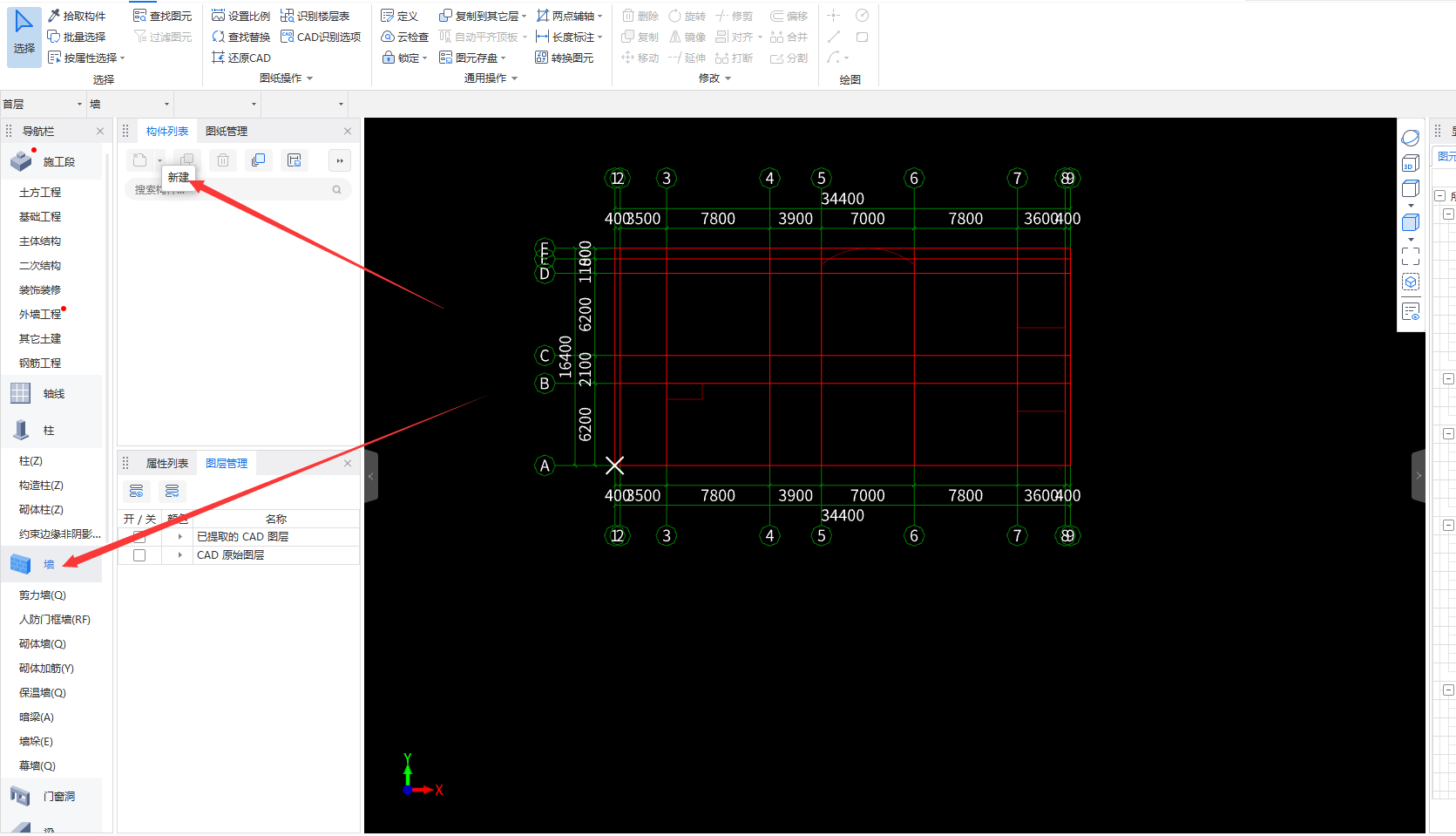This screenshot has width=1456, height=836.
Task: Switch to 属性列表 tab
Action: pos(167,464)
